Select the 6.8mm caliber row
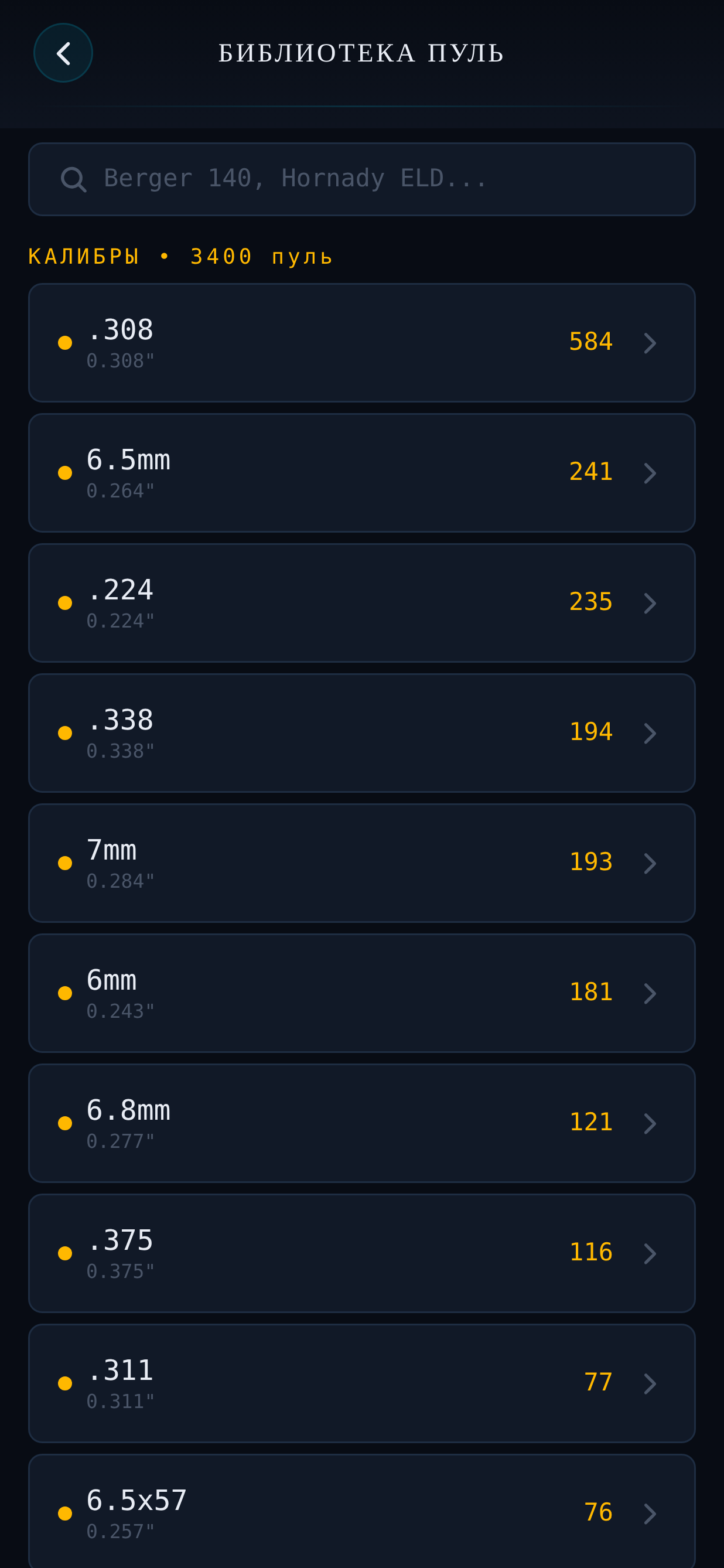Screen dimensions: 724x1568 pyautogui.click(x=362, y=1124)
